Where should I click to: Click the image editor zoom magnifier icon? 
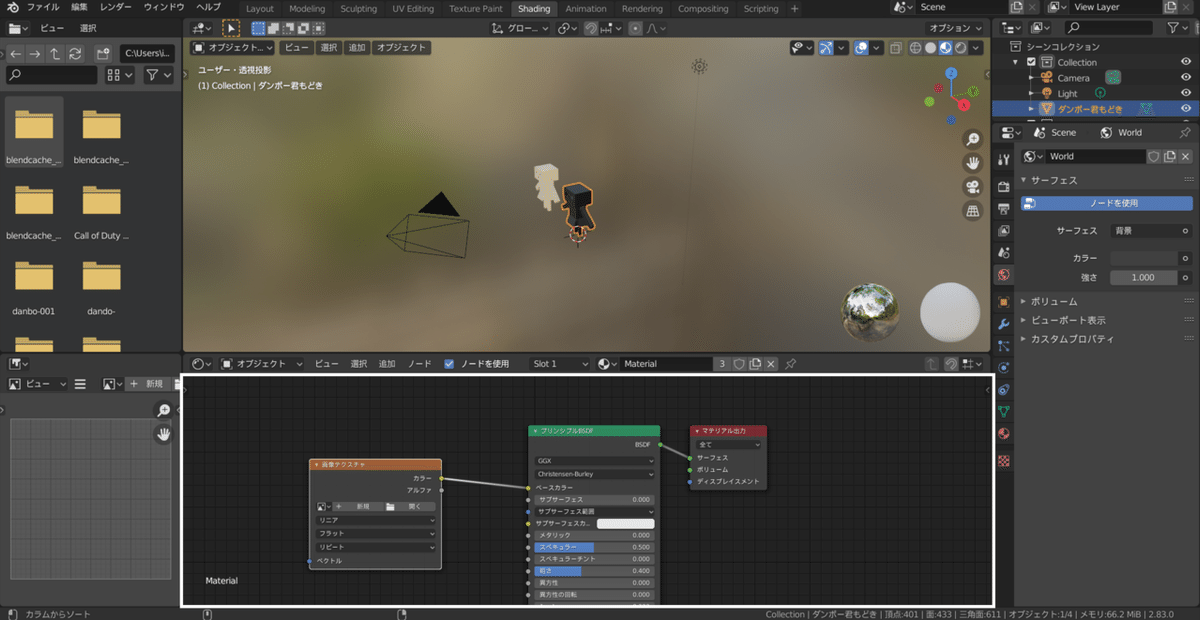coord(163,411)
